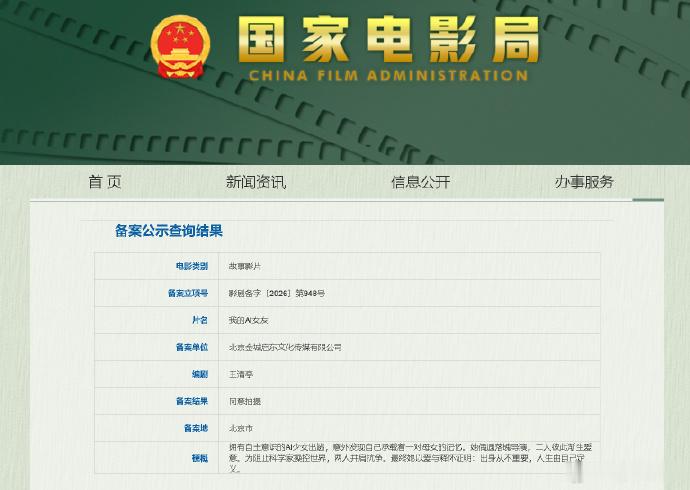Go to the 首页 navigation item
The width and height of the screenshot is (690, 490).
pos(105,182)
